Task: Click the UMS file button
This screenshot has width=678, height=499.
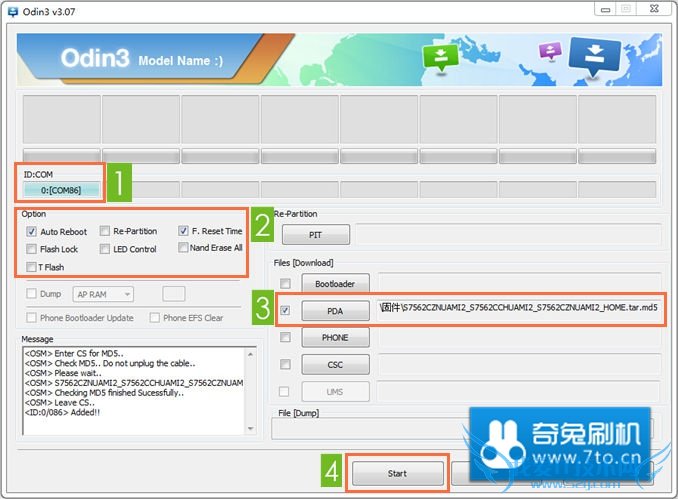Action: pos(336,392)
